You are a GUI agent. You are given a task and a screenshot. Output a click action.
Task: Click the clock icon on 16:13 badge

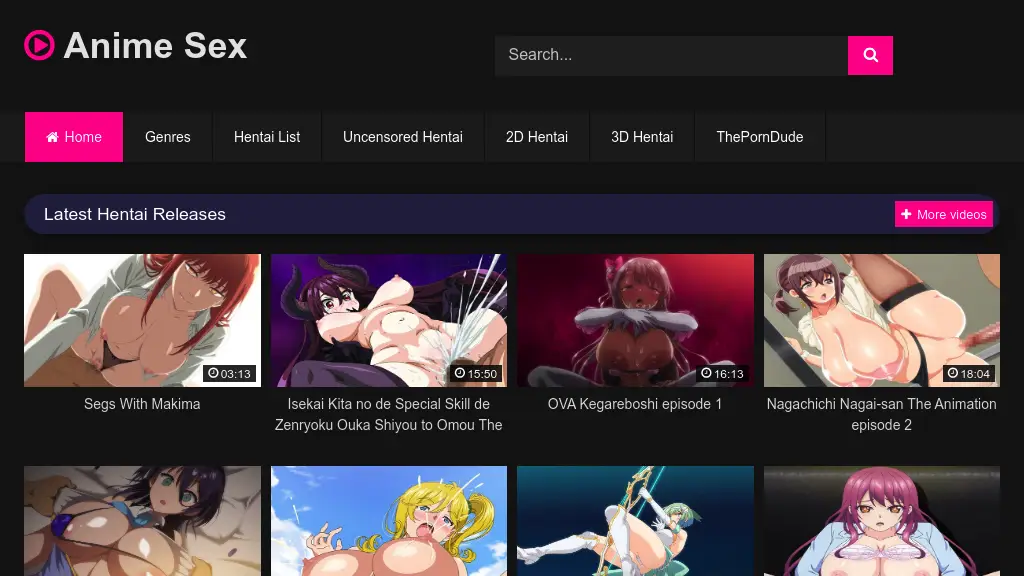pyautogui.click(x=706, y=374)
